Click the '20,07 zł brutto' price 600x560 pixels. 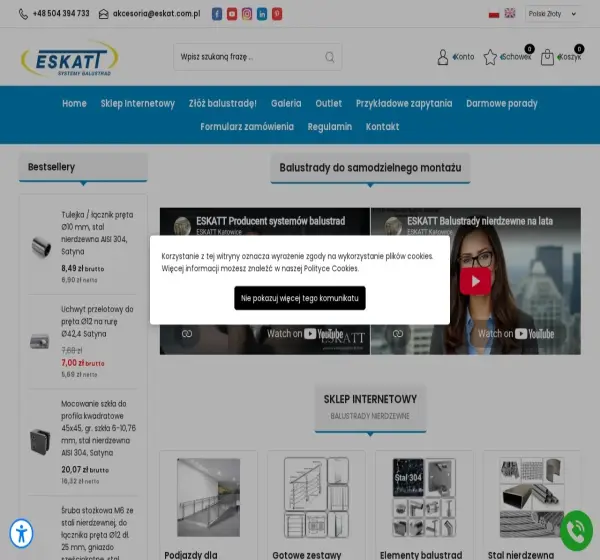85,469
